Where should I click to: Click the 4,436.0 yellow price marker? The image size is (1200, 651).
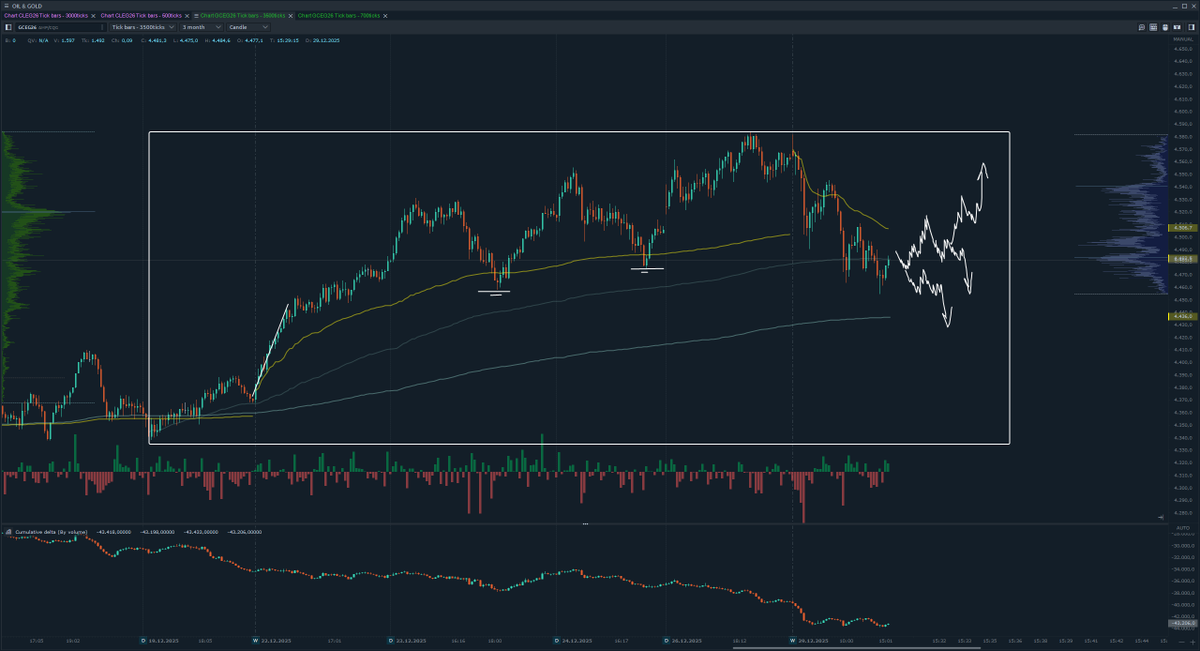[x=1183, y=316]
